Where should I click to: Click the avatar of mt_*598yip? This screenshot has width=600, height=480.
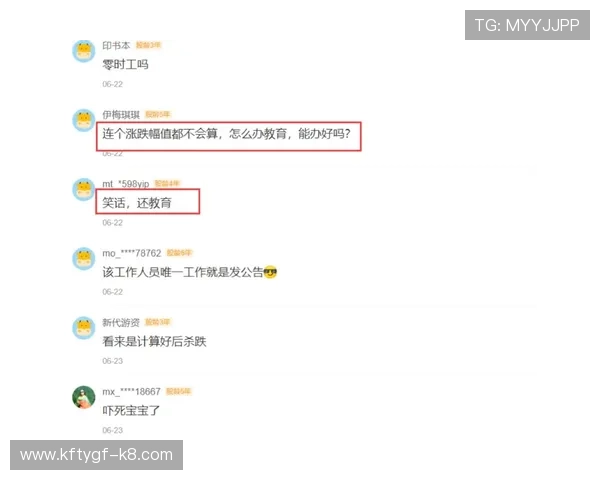84,189
